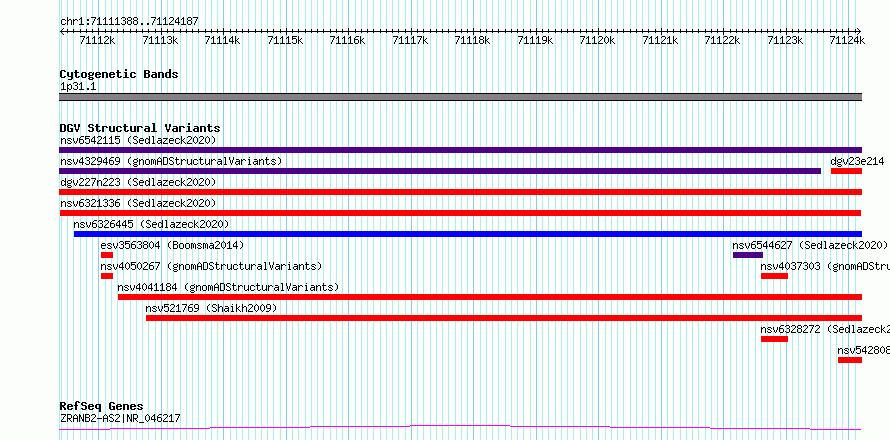Select the red bar for nsv521769

(x=504, y=318)
